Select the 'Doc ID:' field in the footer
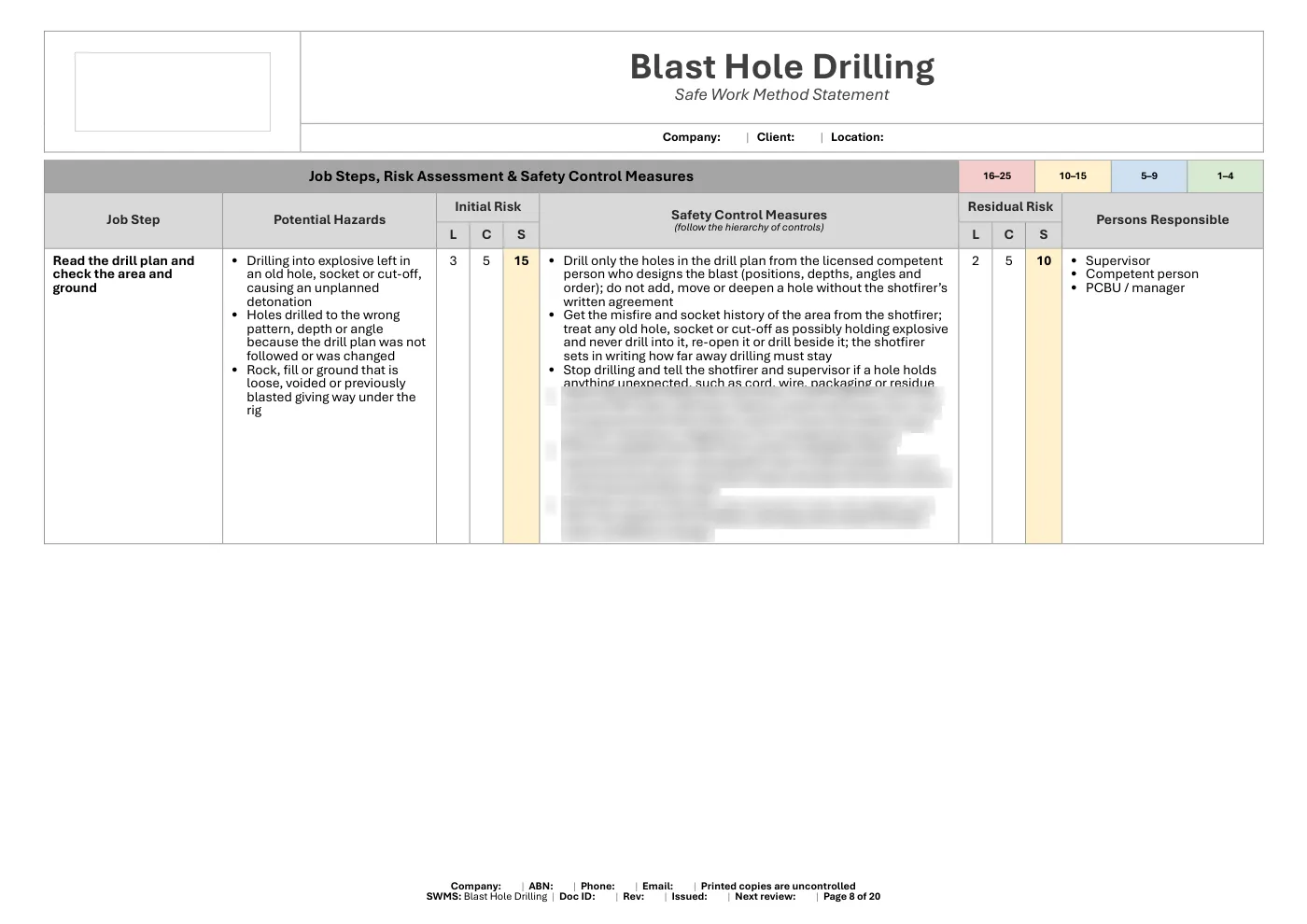1307x924 pixels. [x=577, y=897]
